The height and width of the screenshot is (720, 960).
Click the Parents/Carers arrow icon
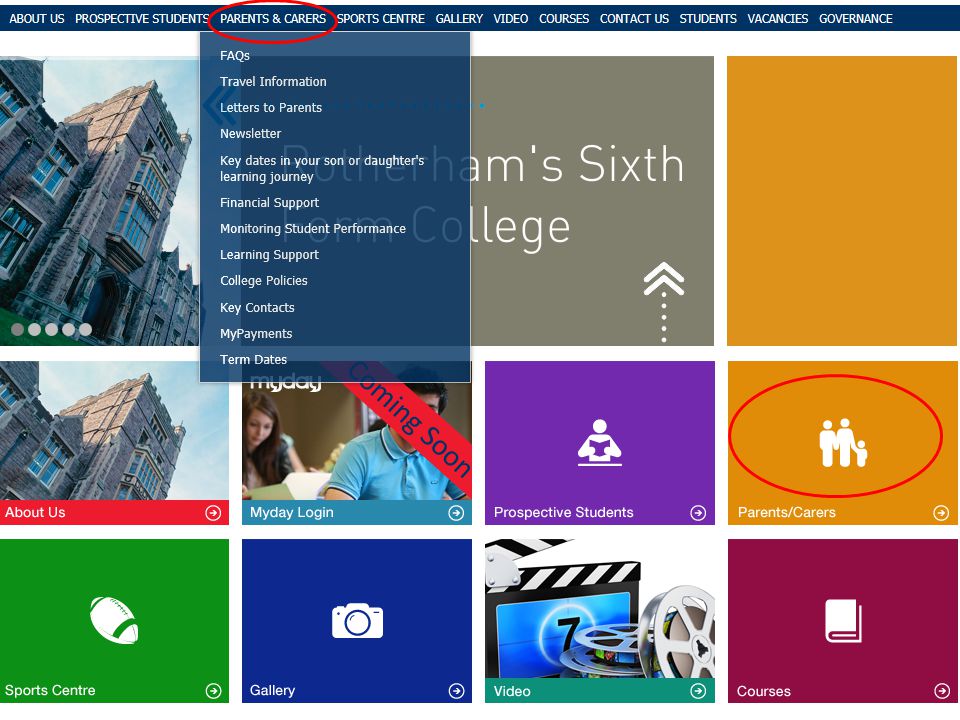pyautogui.click(x=941, y=513)
